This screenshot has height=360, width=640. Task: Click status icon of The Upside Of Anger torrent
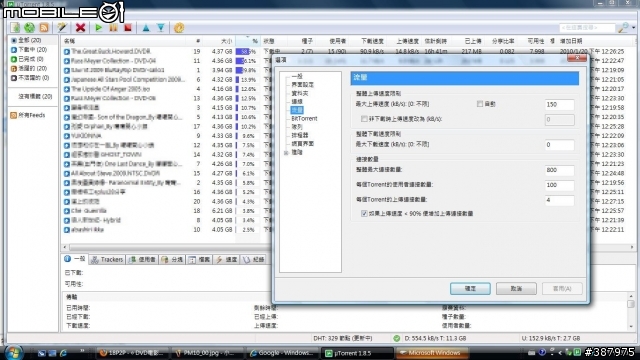[67, 89]
